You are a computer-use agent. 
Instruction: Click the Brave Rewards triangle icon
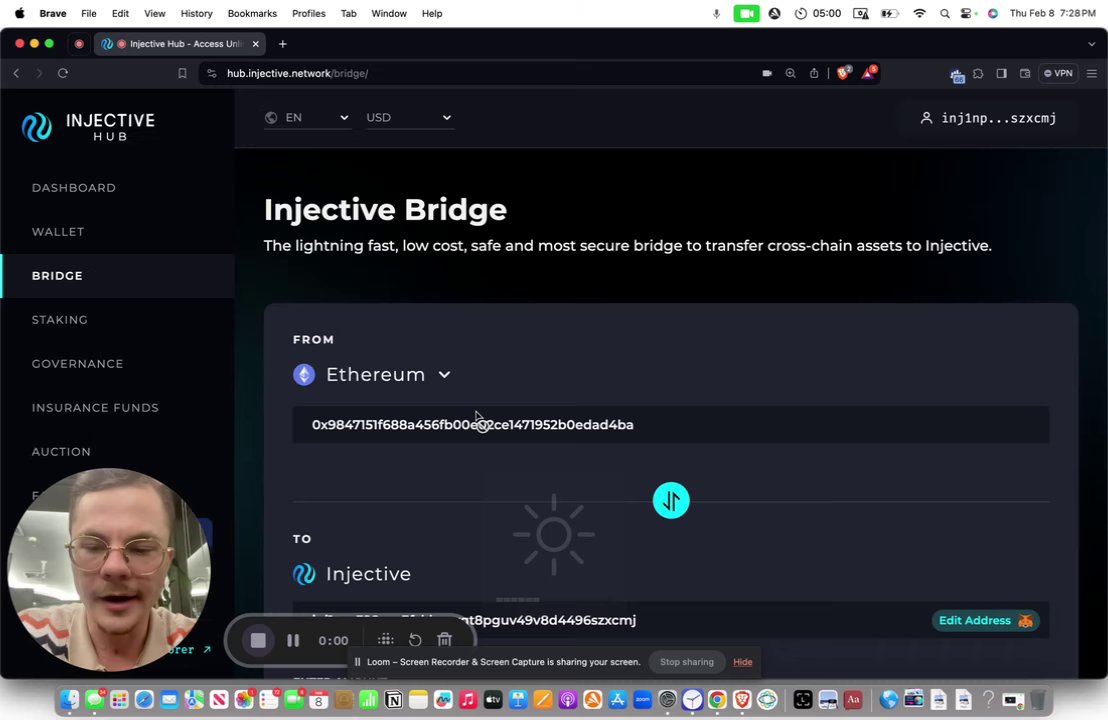tap(868, 73)
